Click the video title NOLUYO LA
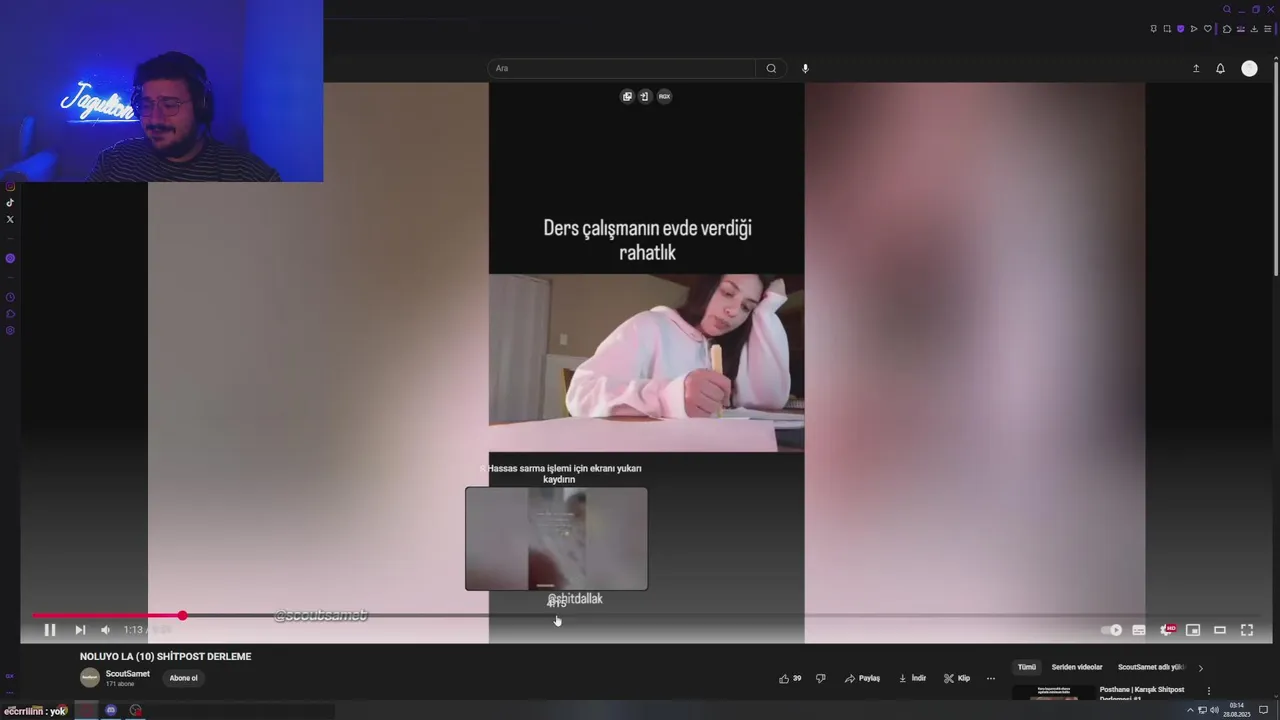Screen dimensions: 1280x720 [165, 657]
